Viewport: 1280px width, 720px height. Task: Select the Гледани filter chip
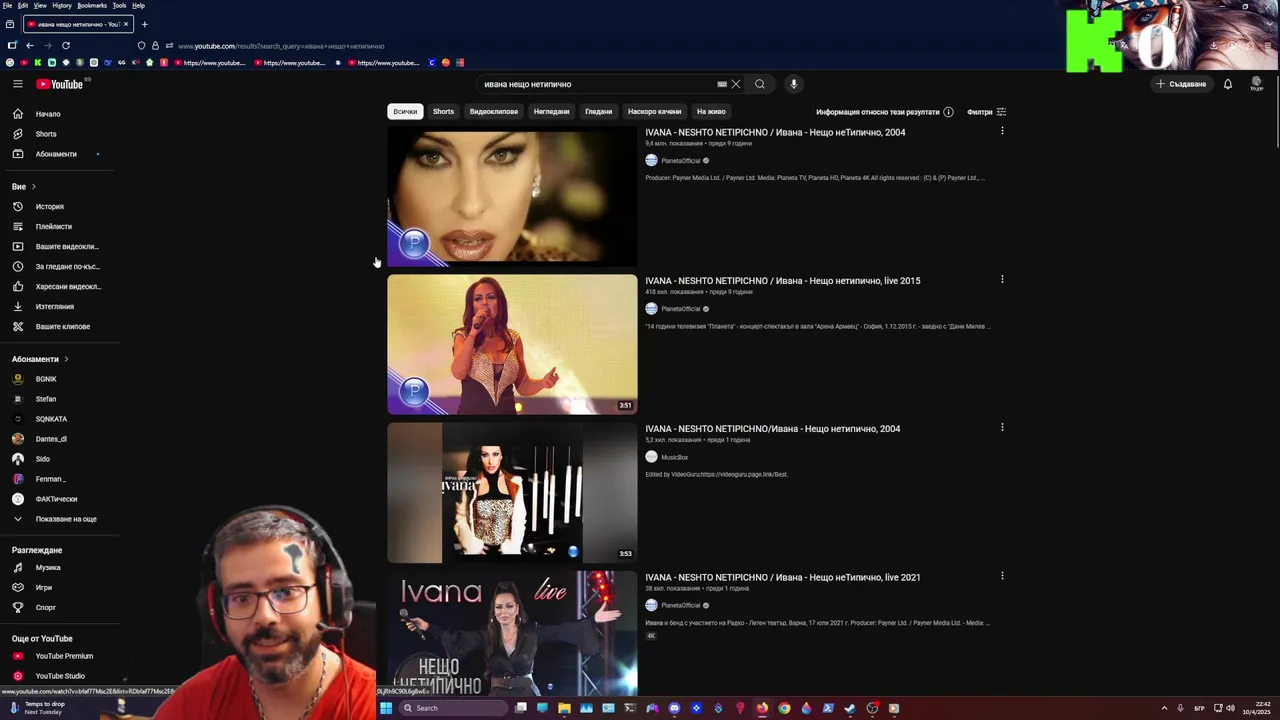coord(598,112)
